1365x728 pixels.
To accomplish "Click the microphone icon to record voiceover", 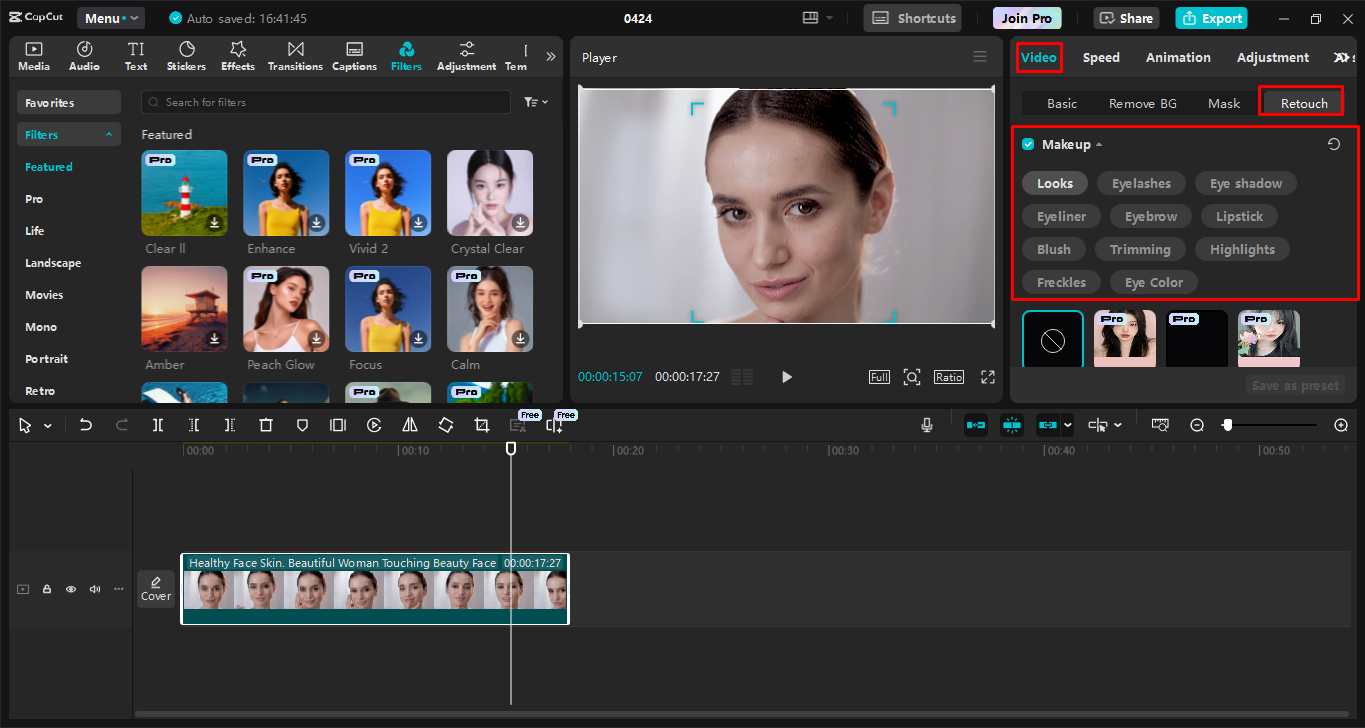I will [926, 424].
